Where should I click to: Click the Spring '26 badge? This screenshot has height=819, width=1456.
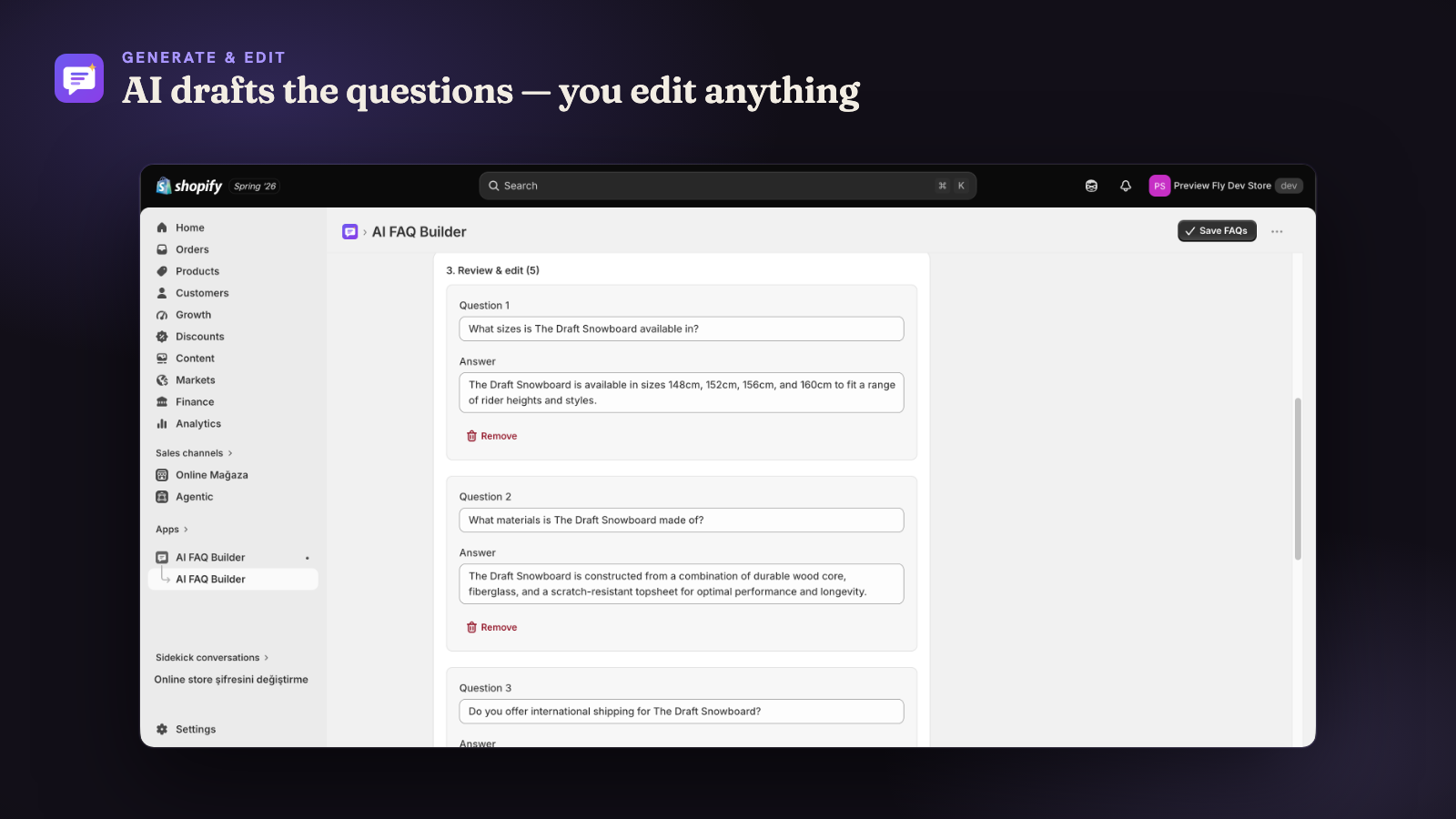coord(255,187)
